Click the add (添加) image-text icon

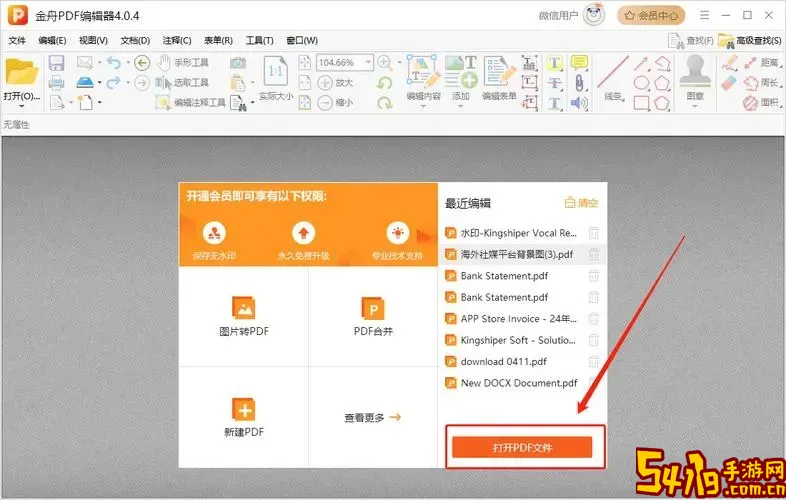[x=461, y=71]
